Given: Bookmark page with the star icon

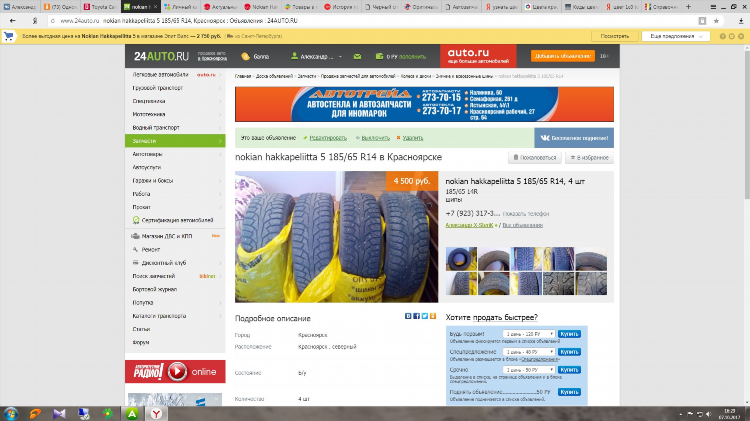Looking at the screenshot, I should pyautogui.click(x=716, y=21).
